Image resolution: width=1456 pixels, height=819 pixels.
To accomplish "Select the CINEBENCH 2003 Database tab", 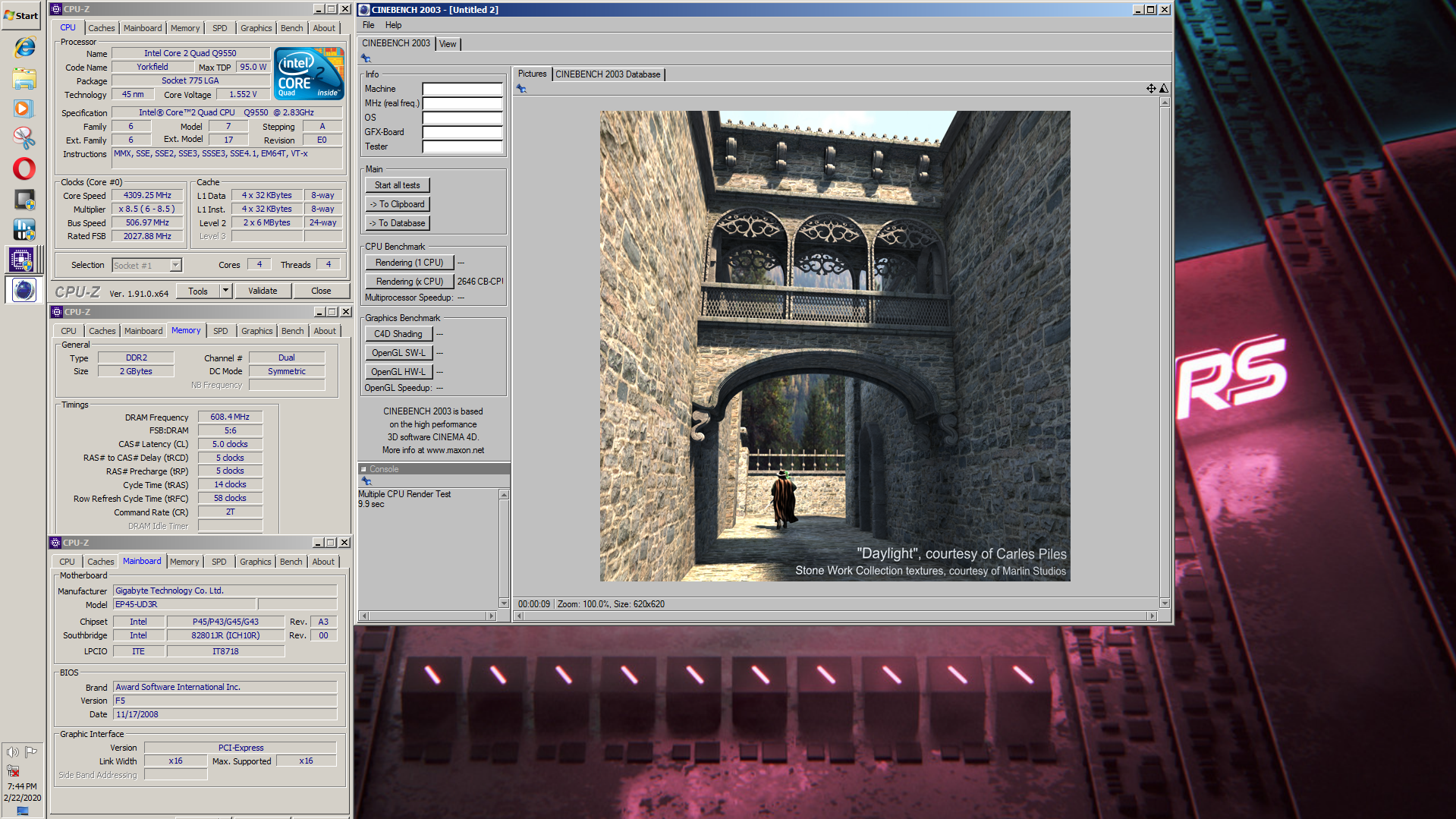I will coord(608,74).
